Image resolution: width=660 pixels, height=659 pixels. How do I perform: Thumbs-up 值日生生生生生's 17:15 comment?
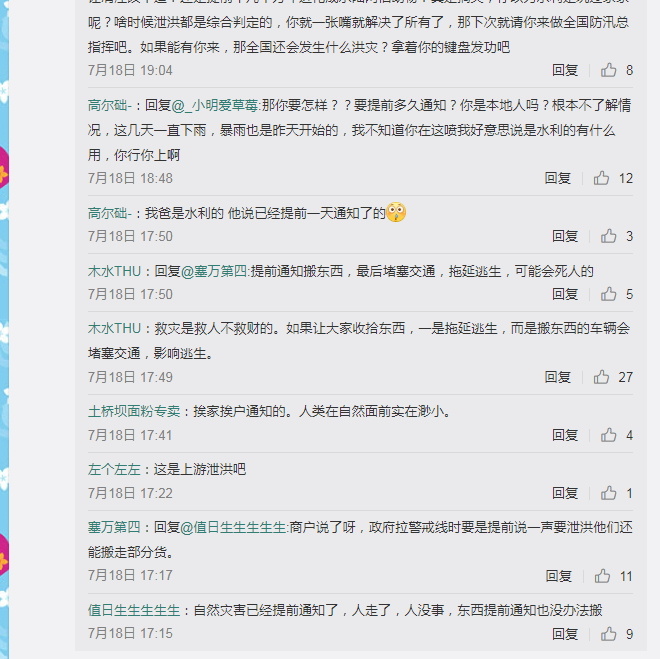click(x=609, y=634)
